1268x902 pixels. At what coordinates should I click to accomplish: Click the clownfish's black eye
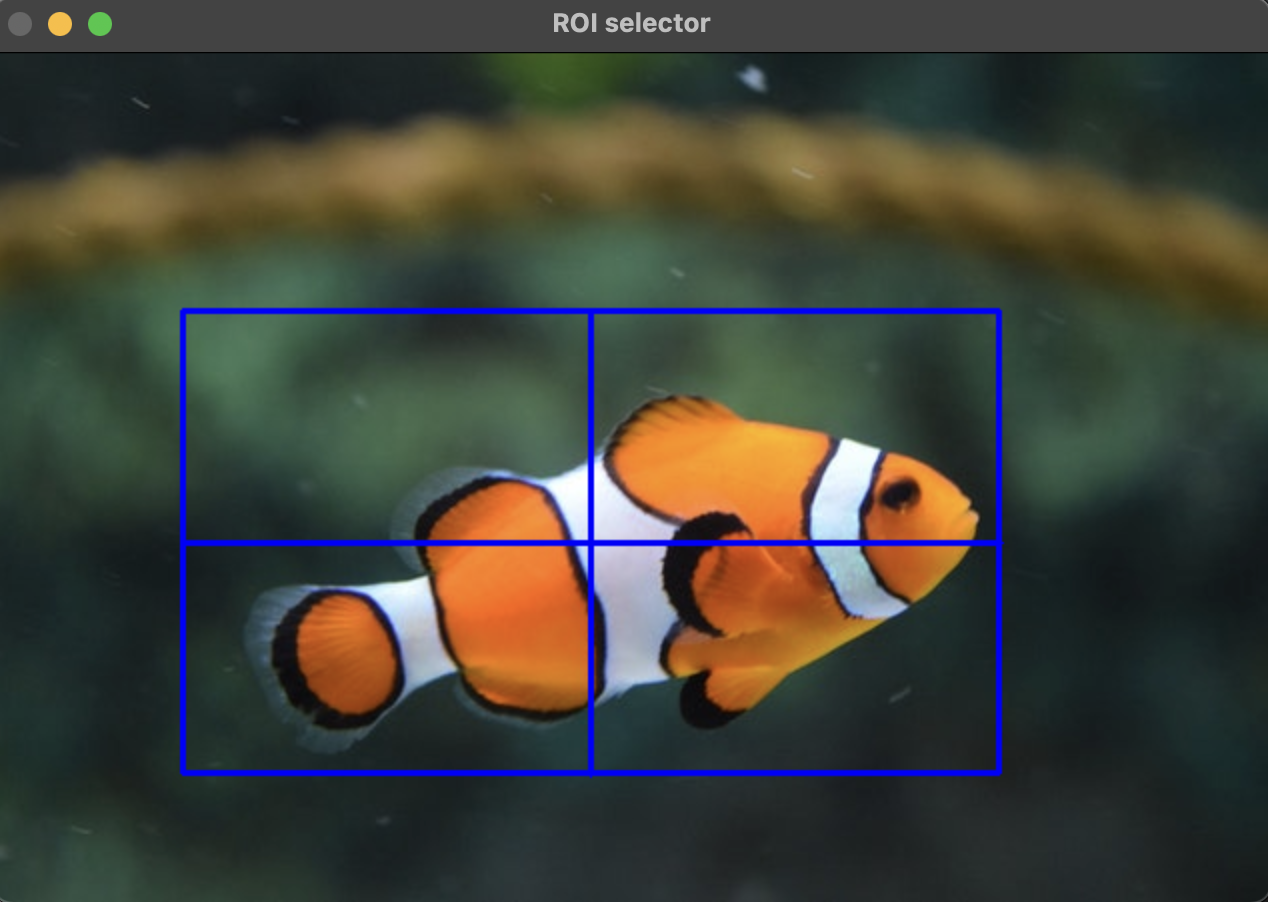(x=900, y=493)
